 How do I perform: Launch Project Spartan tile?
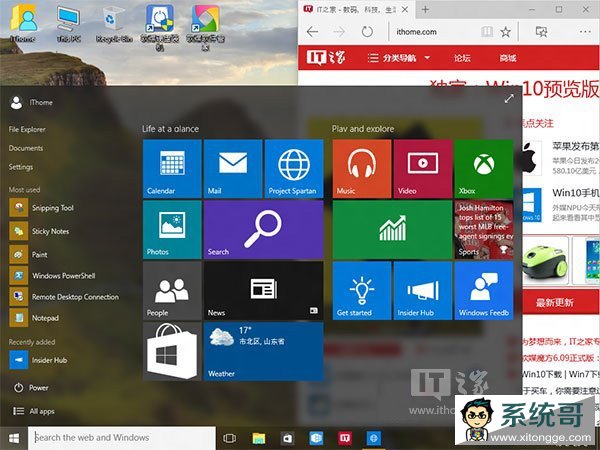click(294, 169)
